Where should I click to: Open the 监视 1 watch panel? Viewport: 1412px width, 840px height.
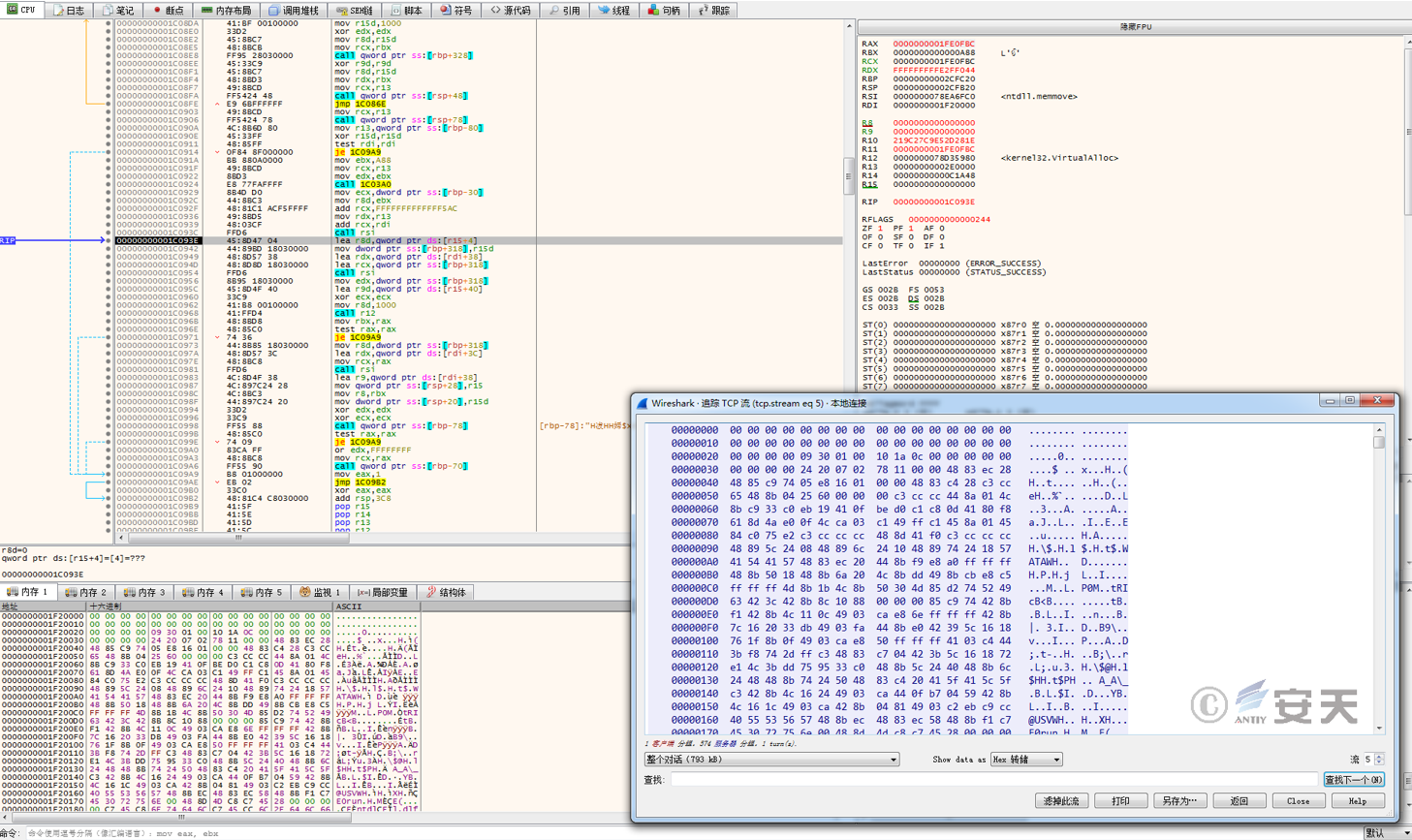320,592
